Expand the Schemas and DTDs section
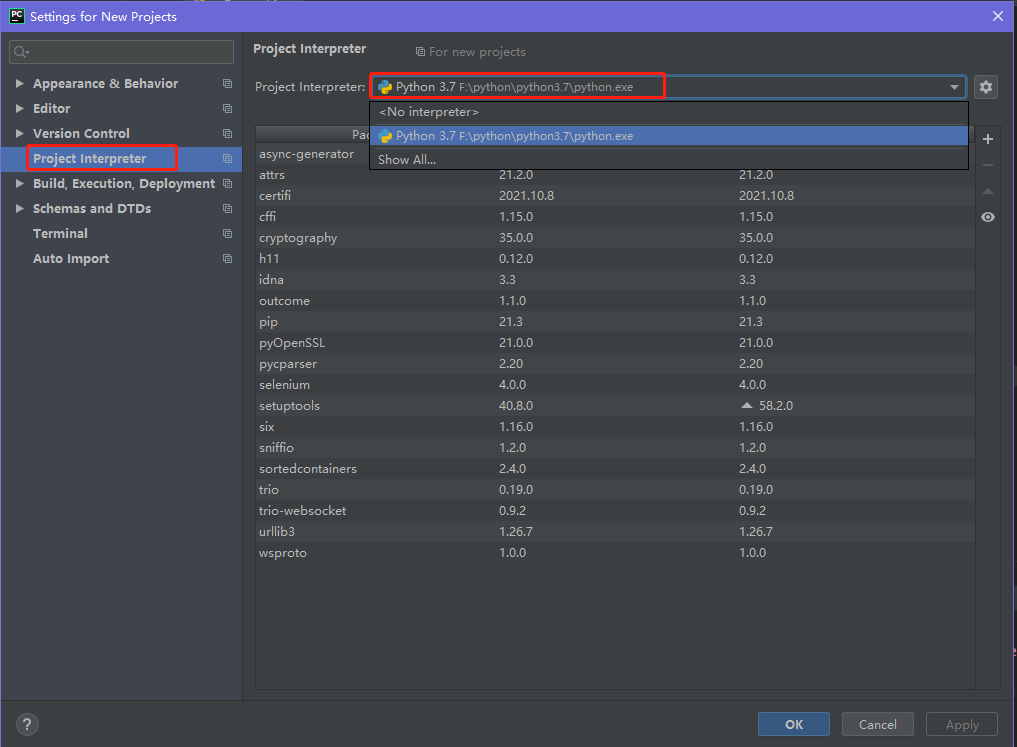The height and width of the screenshot is (747, 1017). pyautogui.click(x=19, y=209)
